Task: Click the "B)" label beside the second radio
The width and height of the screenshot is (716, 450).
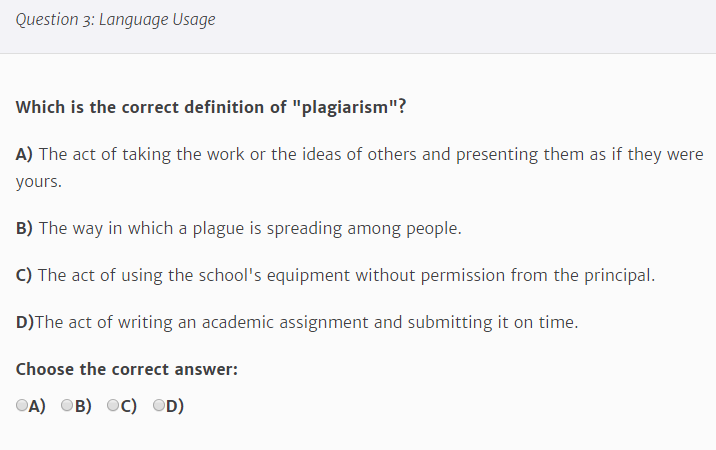Action: pyautogui.click(x=84, y=406)
